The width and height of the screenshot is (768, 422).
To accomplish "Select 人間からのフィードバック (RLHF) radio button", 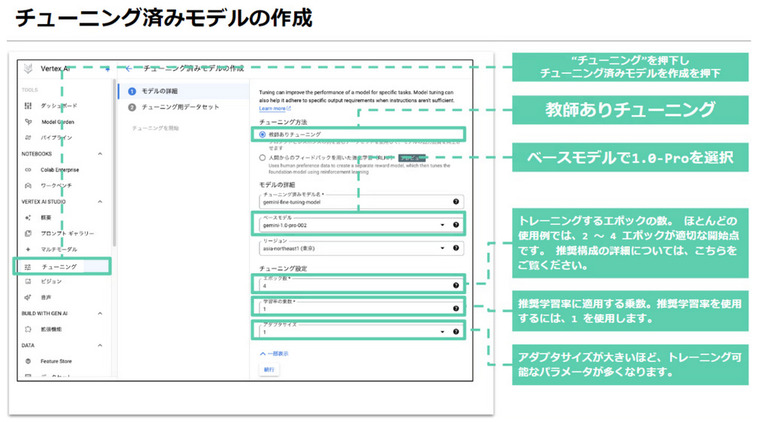I will pos(262,158).
